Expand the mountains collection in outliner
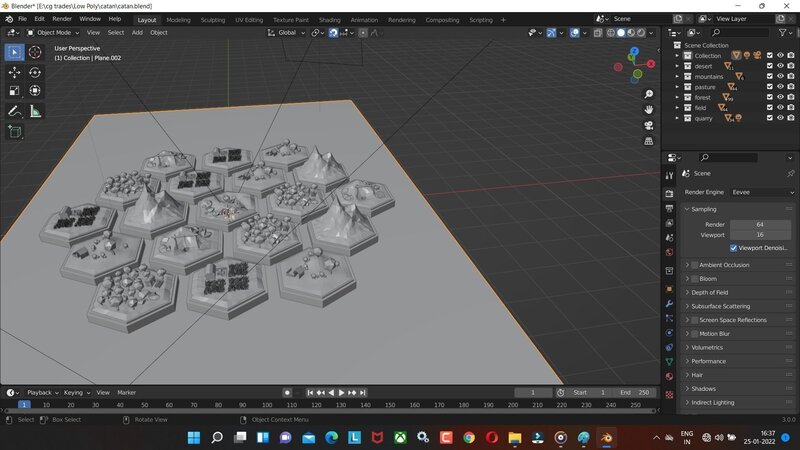The height and width of the screenshot is (450, 800). pyautogui.click(x=677, y=77)
